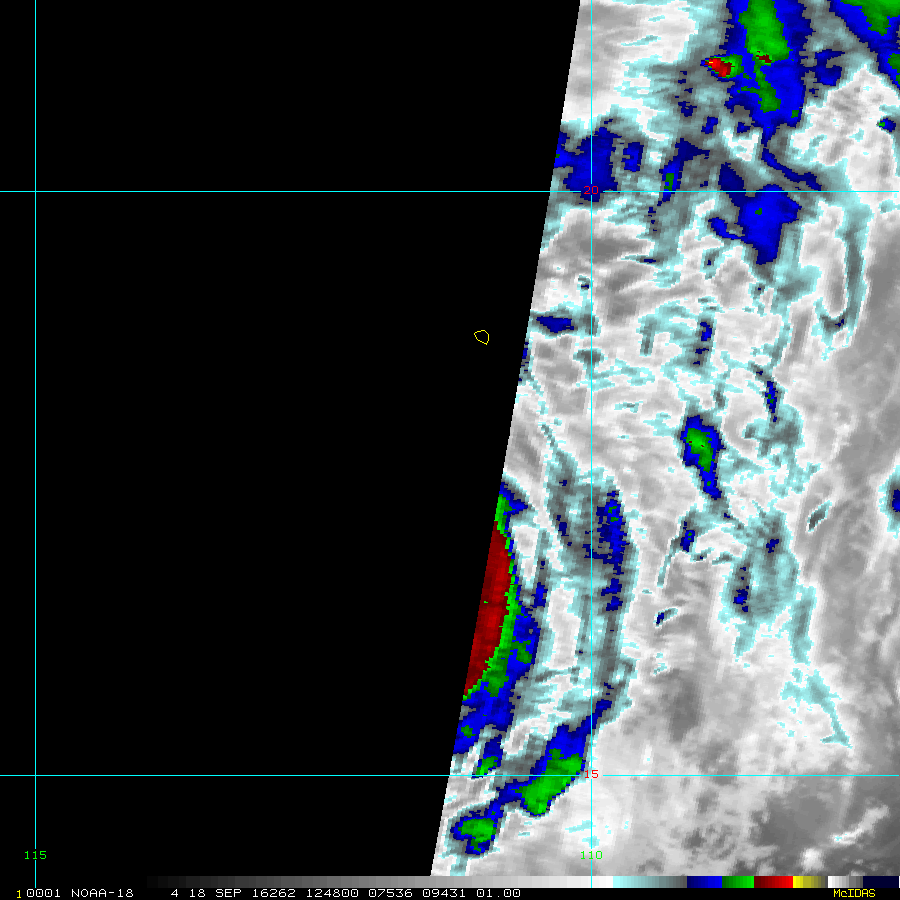Viewport: 900px width, 900px height.
Task: Click the red segment of color bar
Action: pos(773,882)
